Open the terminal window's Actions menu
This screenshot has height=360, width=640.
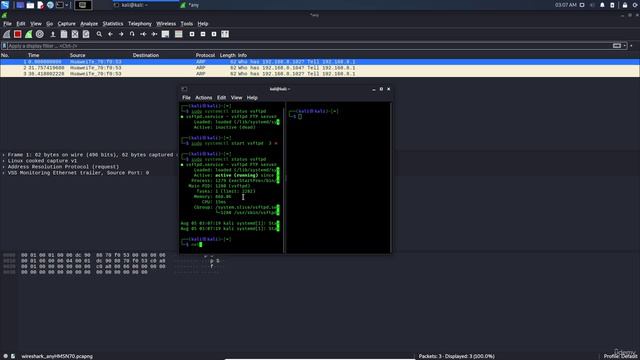(203, 98)
